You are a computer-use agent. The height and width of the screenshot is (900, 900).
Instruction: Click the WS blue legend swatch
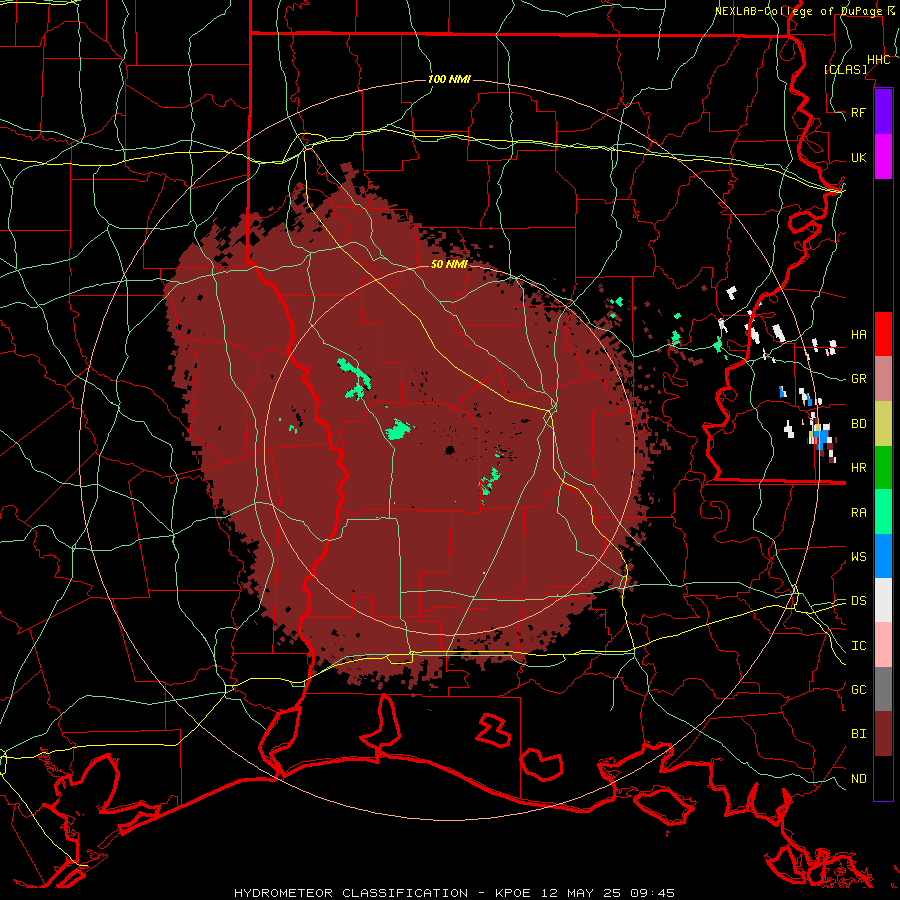click(883, 556)
